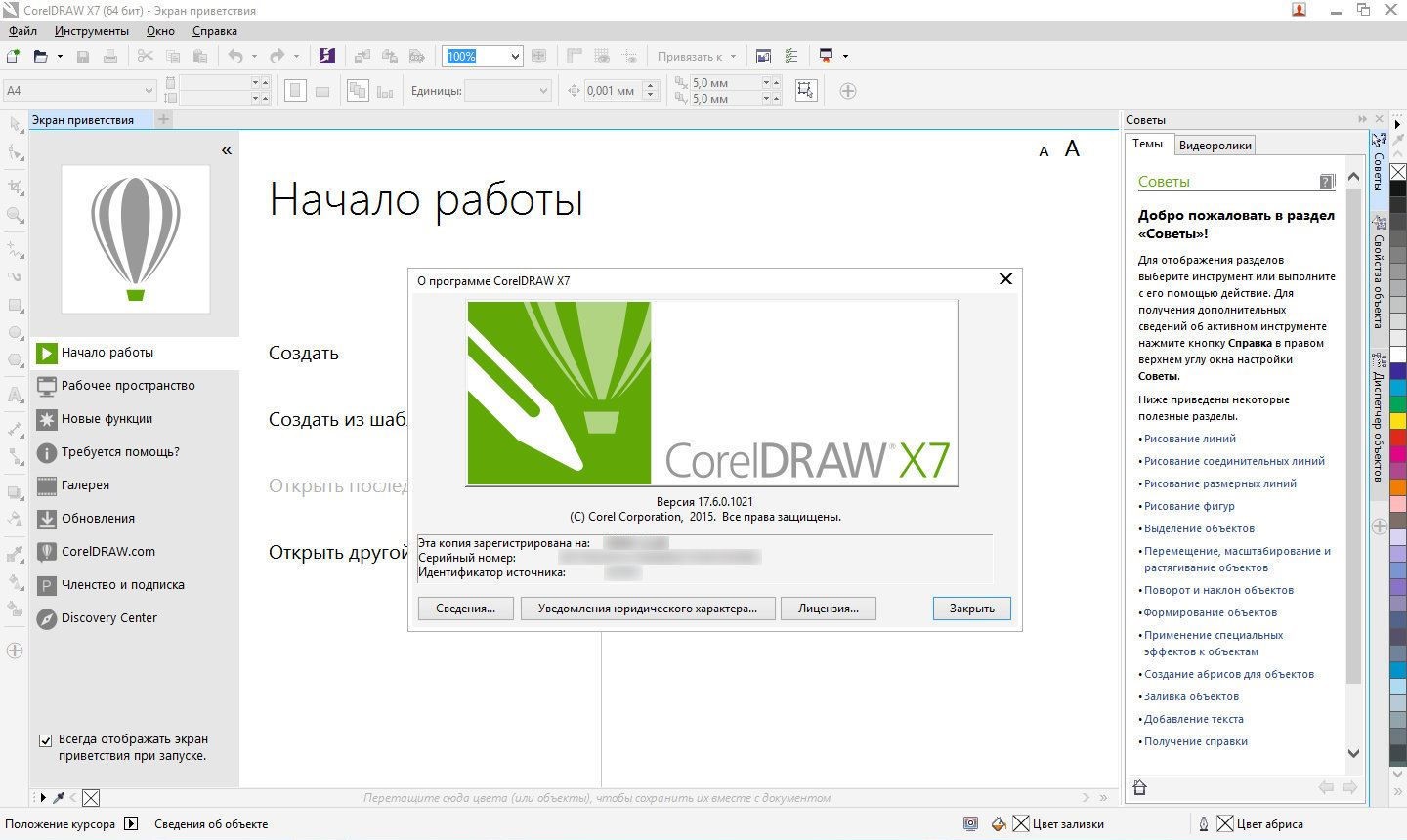
Task: Open the Gallery (Галерея) sidebar item
Action: tap(85, 484)
